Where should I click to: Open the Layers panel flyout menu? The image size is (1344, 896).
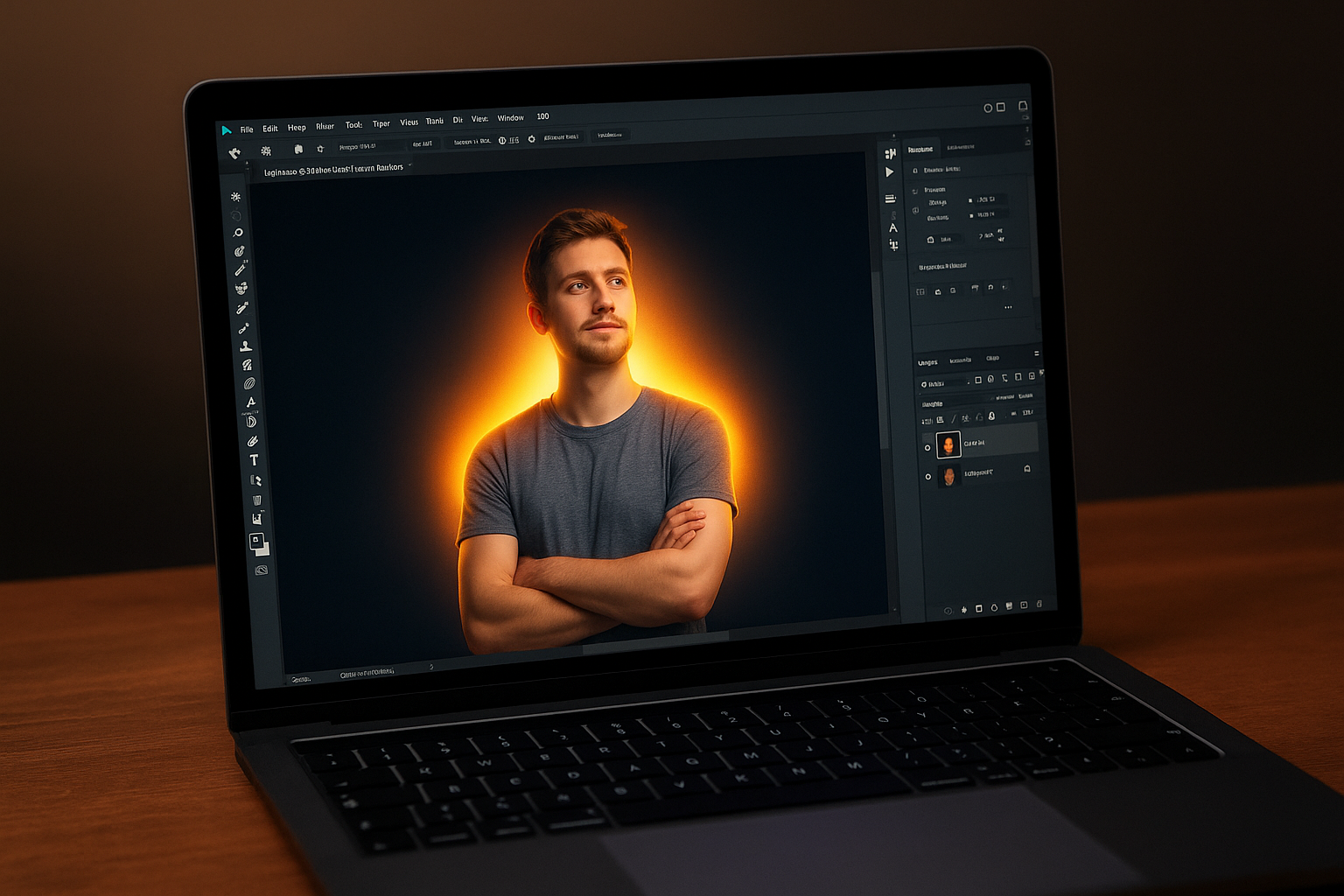click(x=1037, y=354)
